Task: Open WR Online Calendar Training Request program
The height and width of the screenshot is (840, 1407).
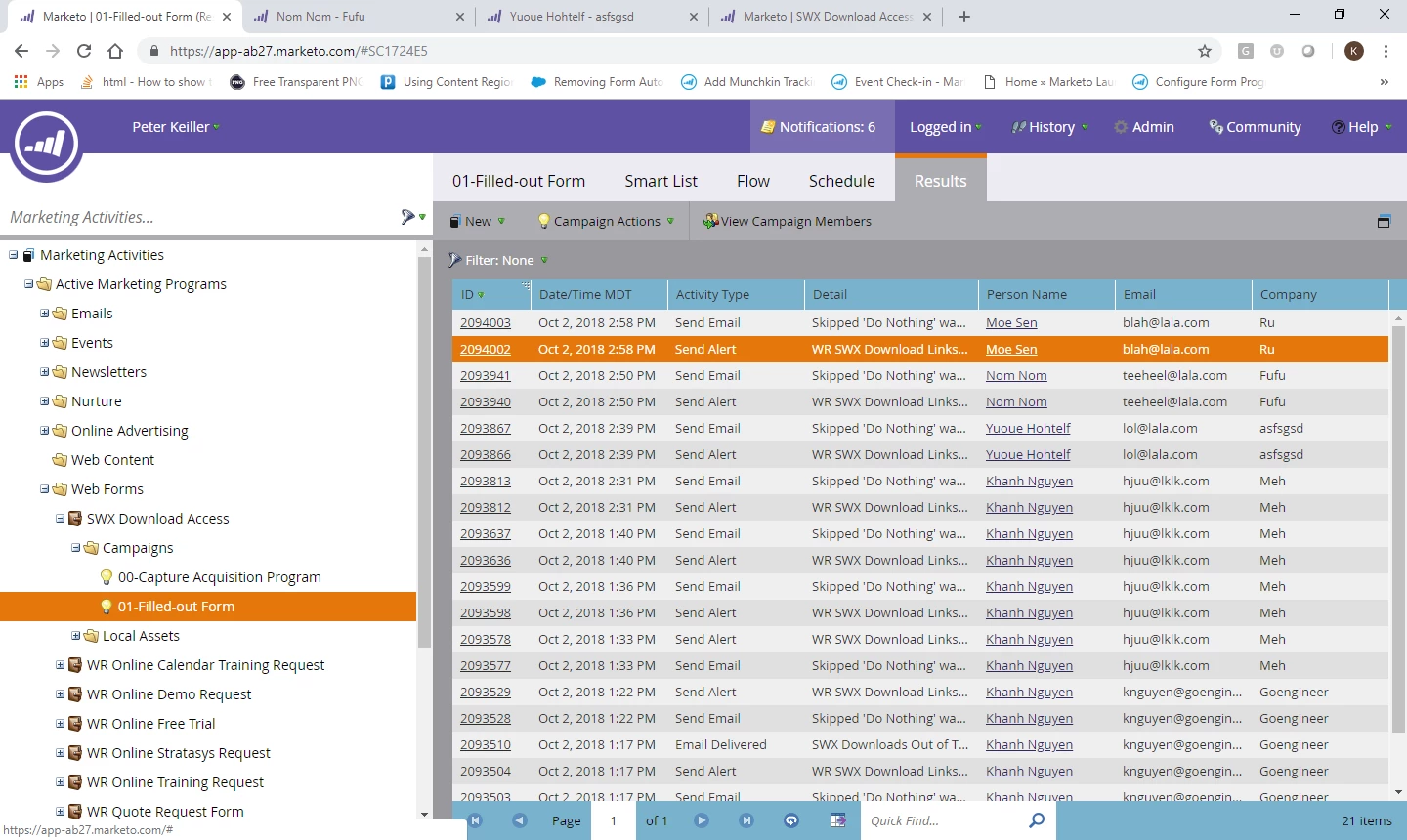Action: point(205,665)
